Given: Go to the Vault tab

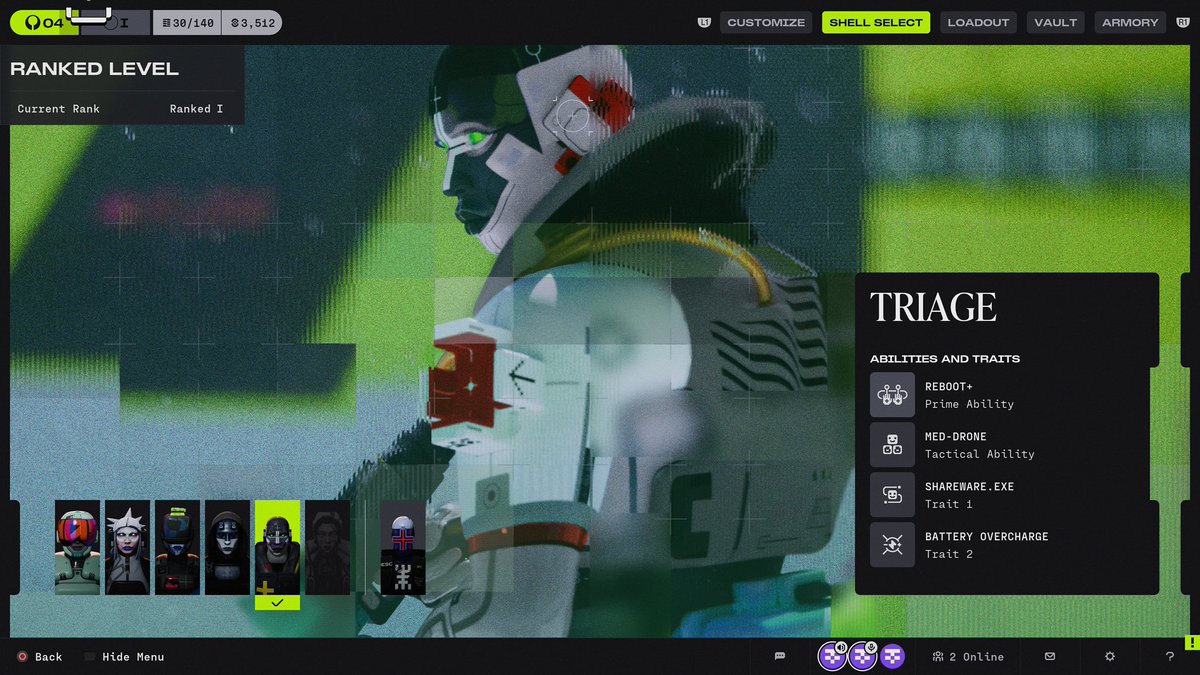Looking at the screenshot, I should pos(1056,22).
